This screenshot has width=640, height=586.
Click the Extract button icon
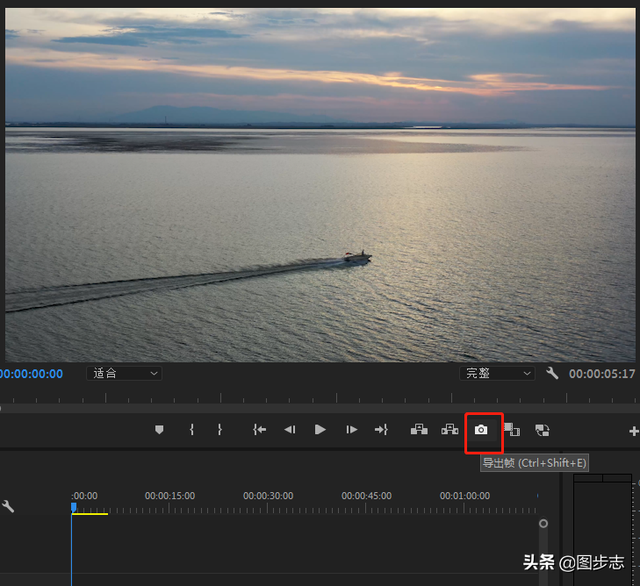[450, 430]
